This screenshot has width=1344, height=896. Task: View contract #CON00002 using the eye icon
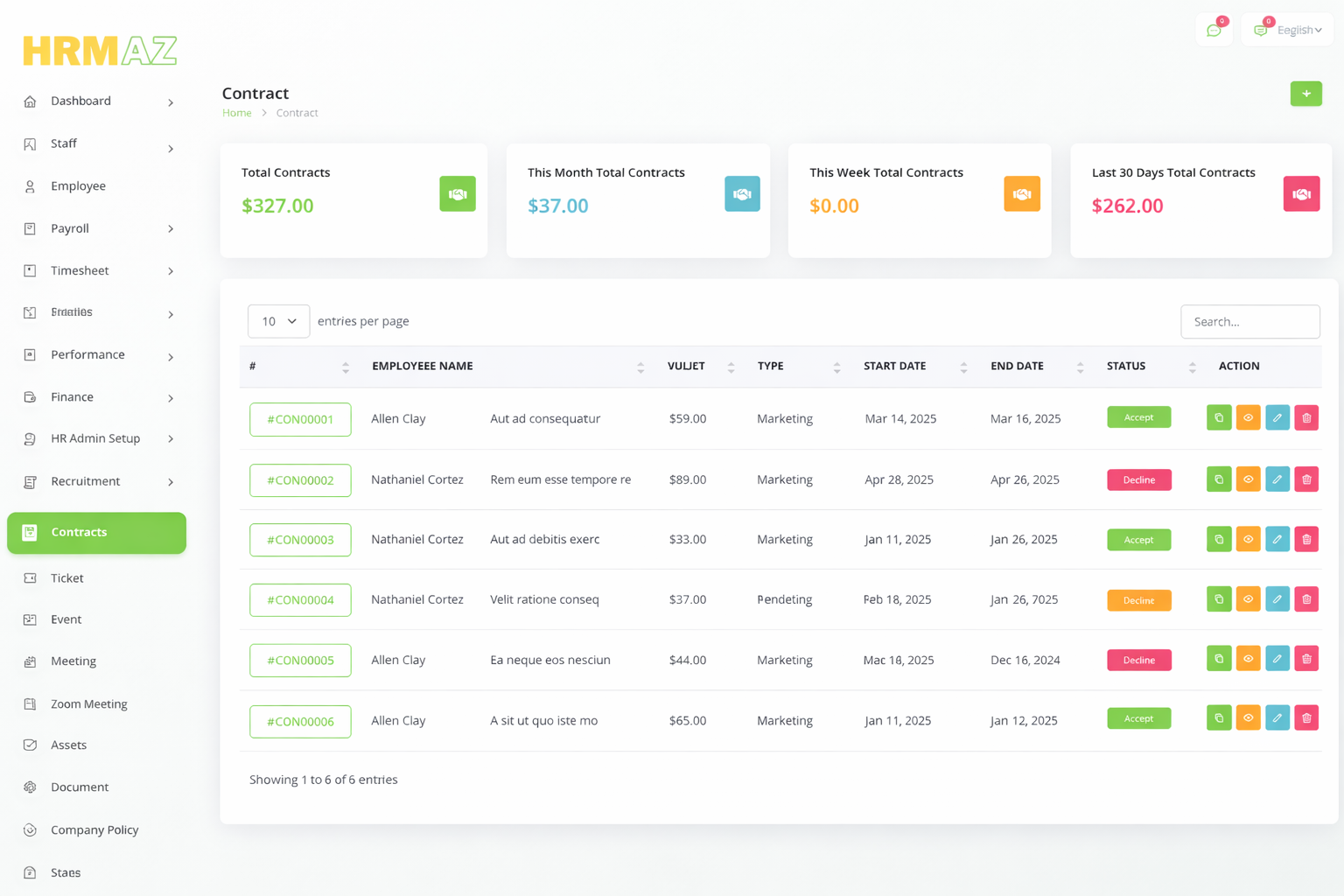click(x=1248, y=479)
